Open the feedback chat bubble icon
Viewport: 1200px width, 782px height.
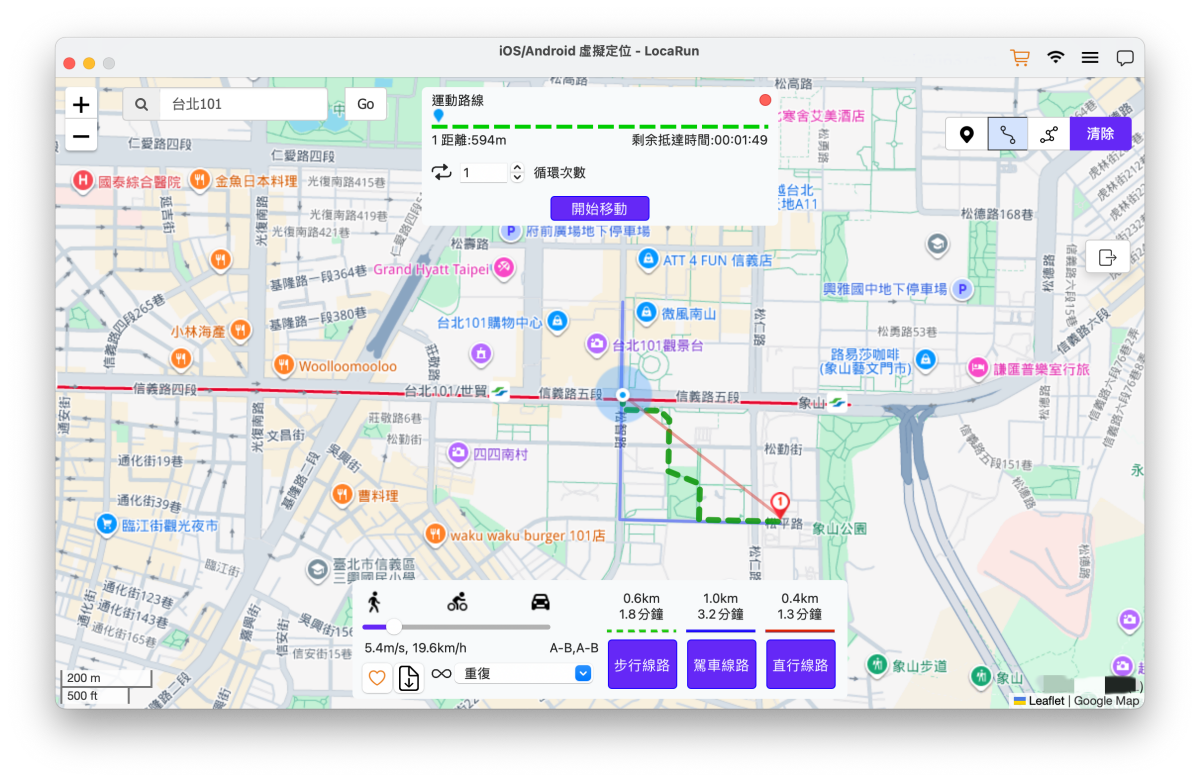click(x=1125, y=58)
